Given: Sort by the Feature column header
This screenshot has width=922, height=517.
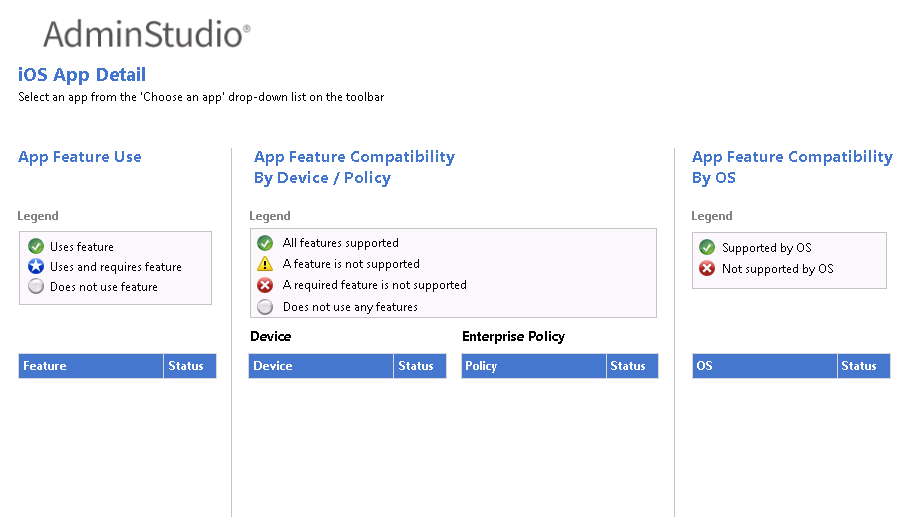Looking at the screenshot, I should (90, 366).
